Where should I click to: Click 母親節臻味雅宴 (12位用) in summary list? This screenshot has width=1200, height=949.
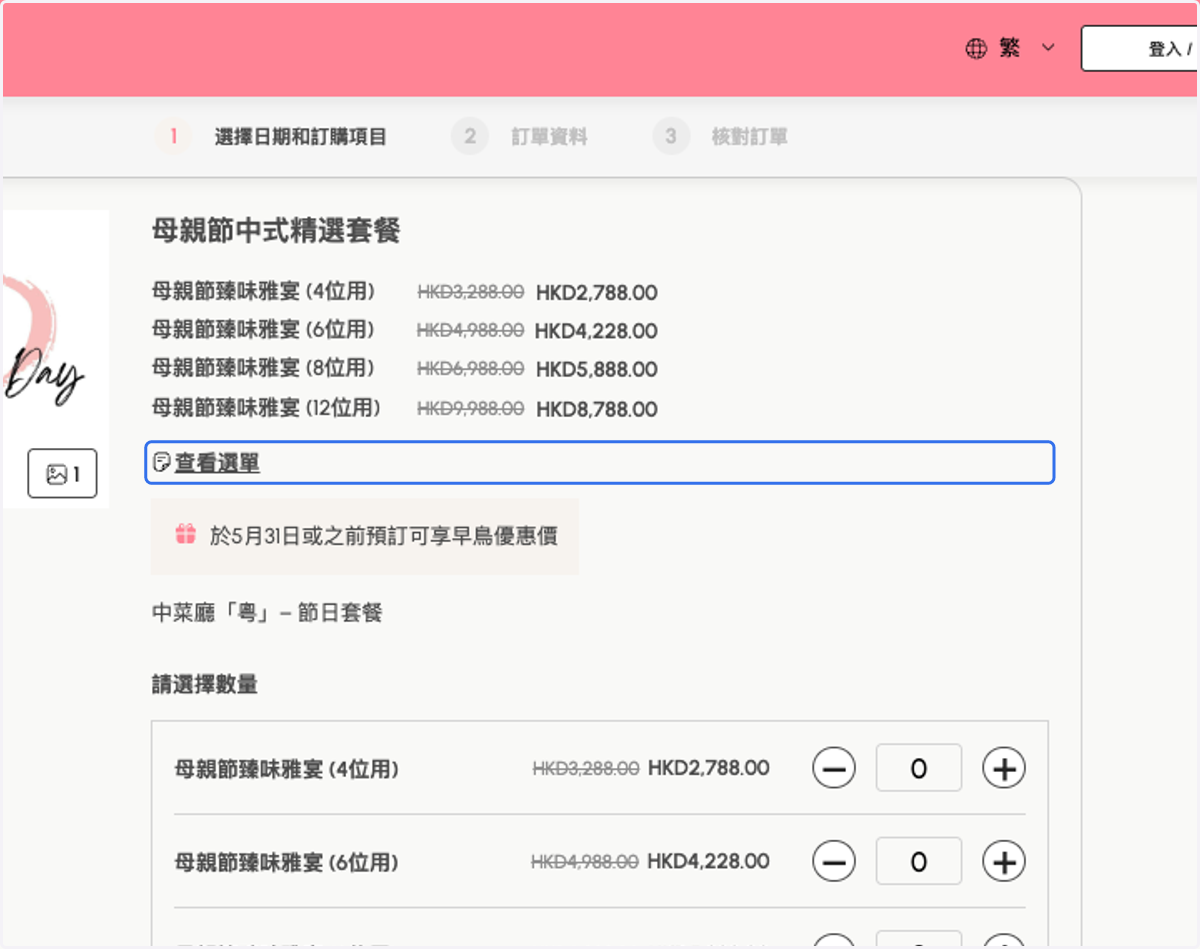click(266, 408)
